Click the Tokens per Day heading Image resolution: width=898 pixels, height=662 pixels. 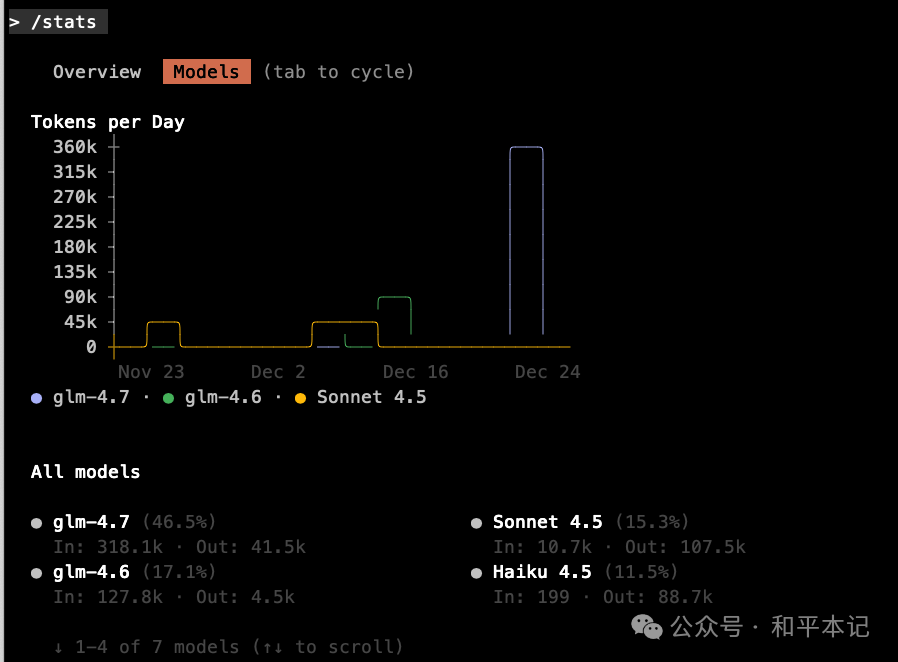[108, 122]
